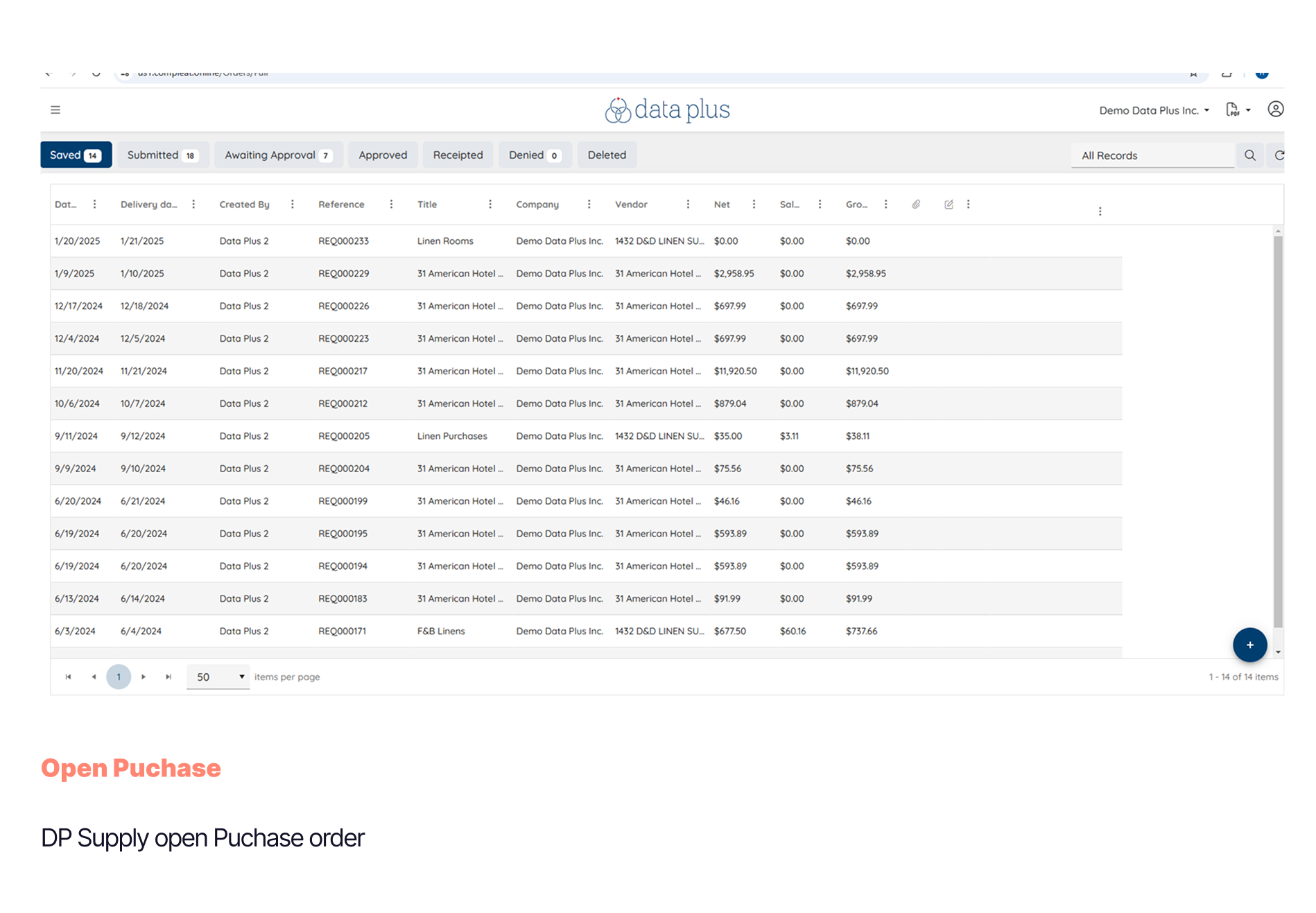This screenshot has height=913, width=1316.
Task: Switch to the Saved tab
Action: [x=76, y=155]
